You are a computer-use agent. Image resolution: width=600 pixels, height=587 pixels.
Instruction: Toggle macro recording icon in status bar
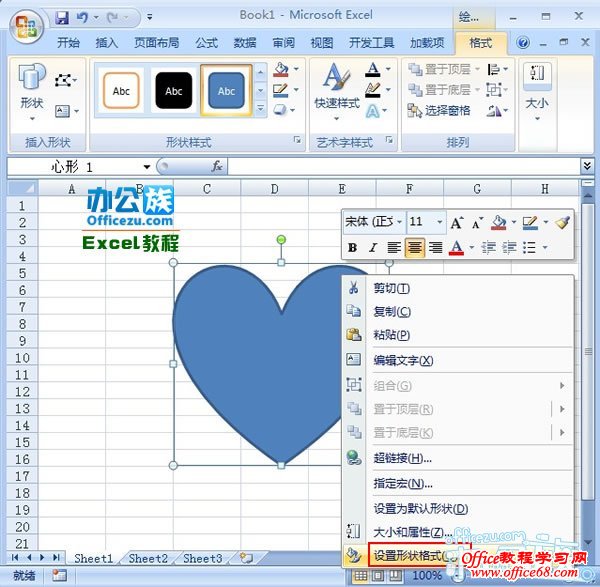tap(59, 575)
